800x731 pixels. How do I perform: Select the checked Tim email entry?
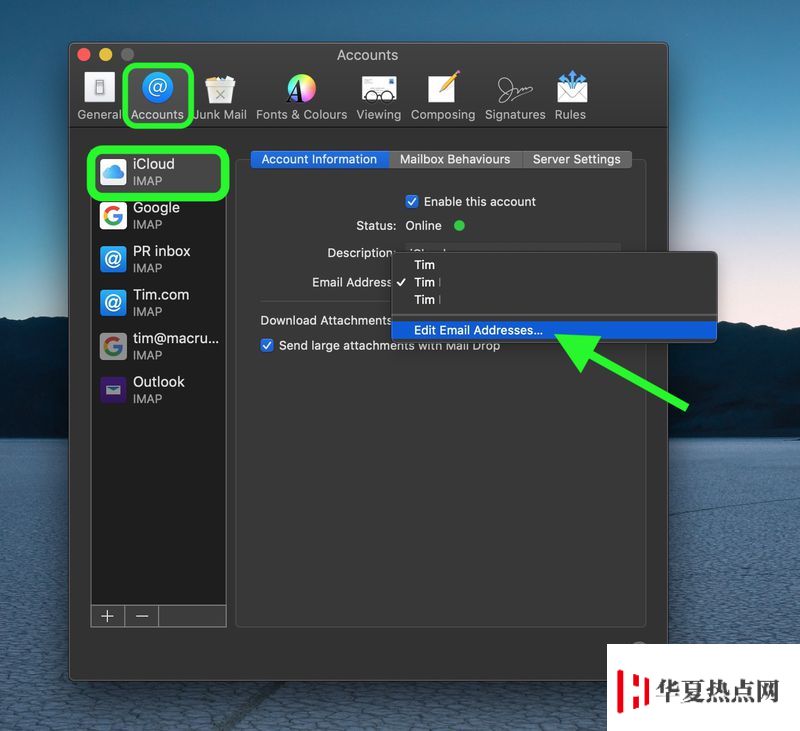click(x=554, y=282)
